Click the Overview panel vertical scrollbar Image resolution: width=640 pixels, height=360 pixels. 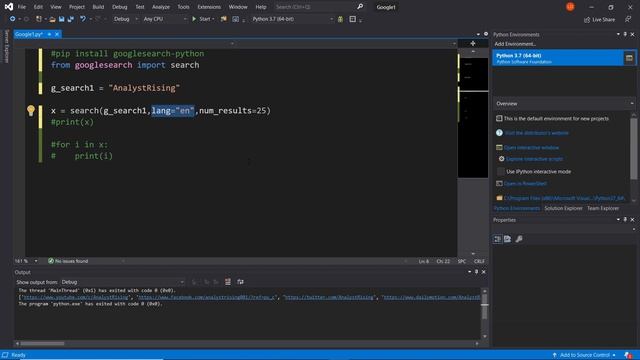633,149
